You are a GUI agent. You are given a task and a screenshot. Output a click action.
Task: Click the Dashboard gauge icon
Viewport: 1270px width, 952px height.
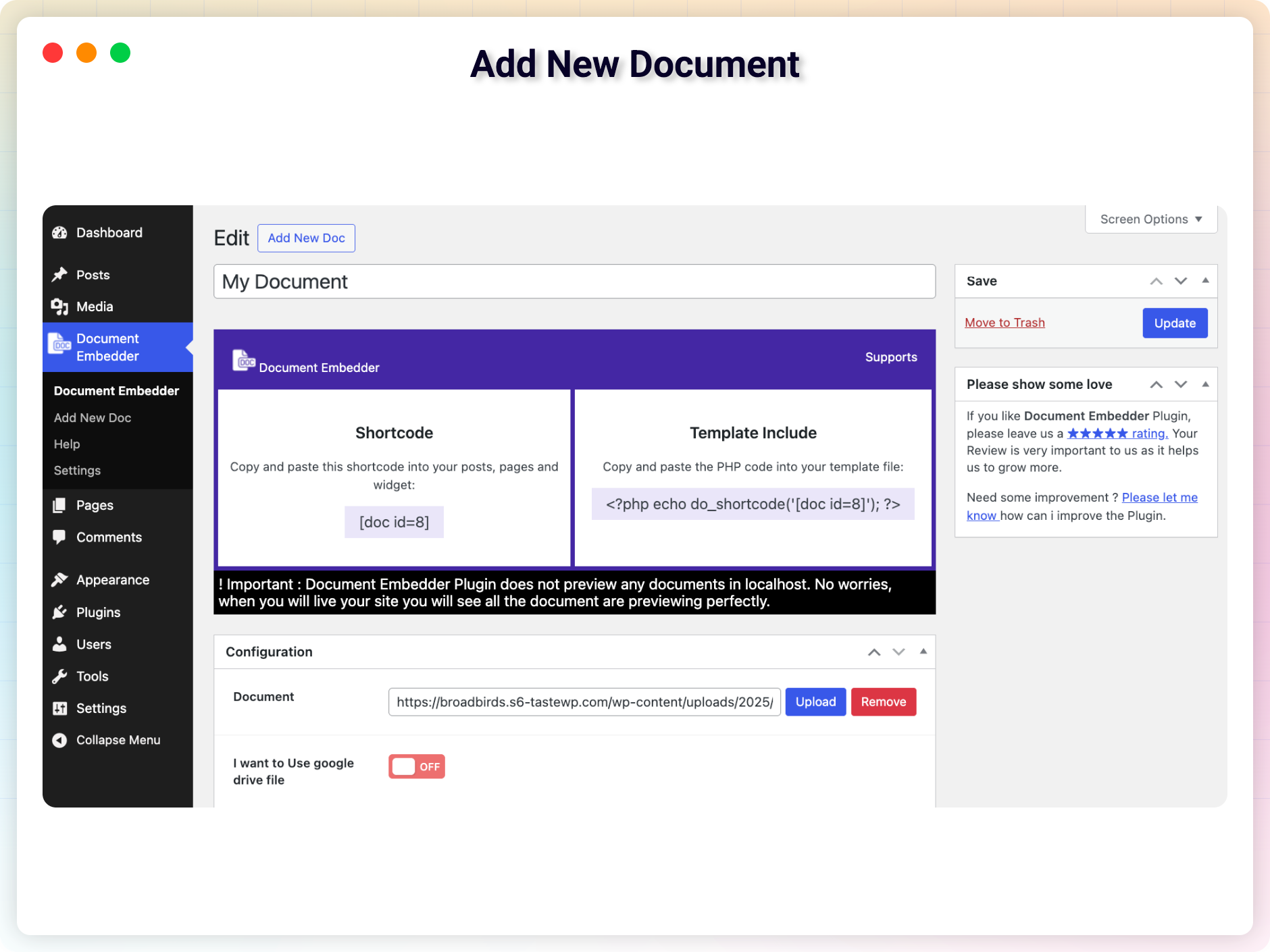tap(59, 233)
